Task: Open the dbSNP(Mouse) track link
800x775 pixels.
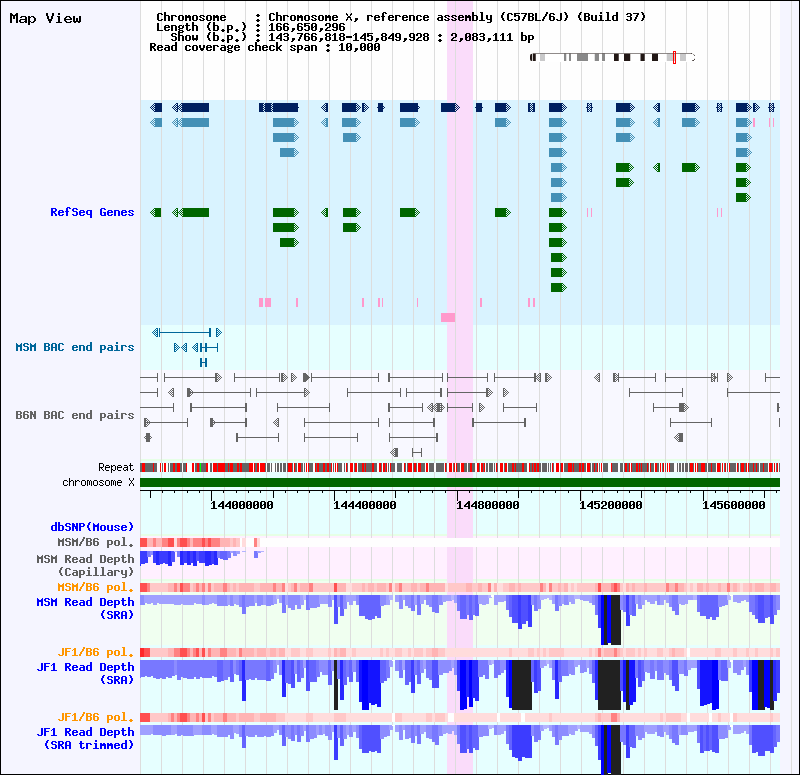Action: [x=92, y=527]
